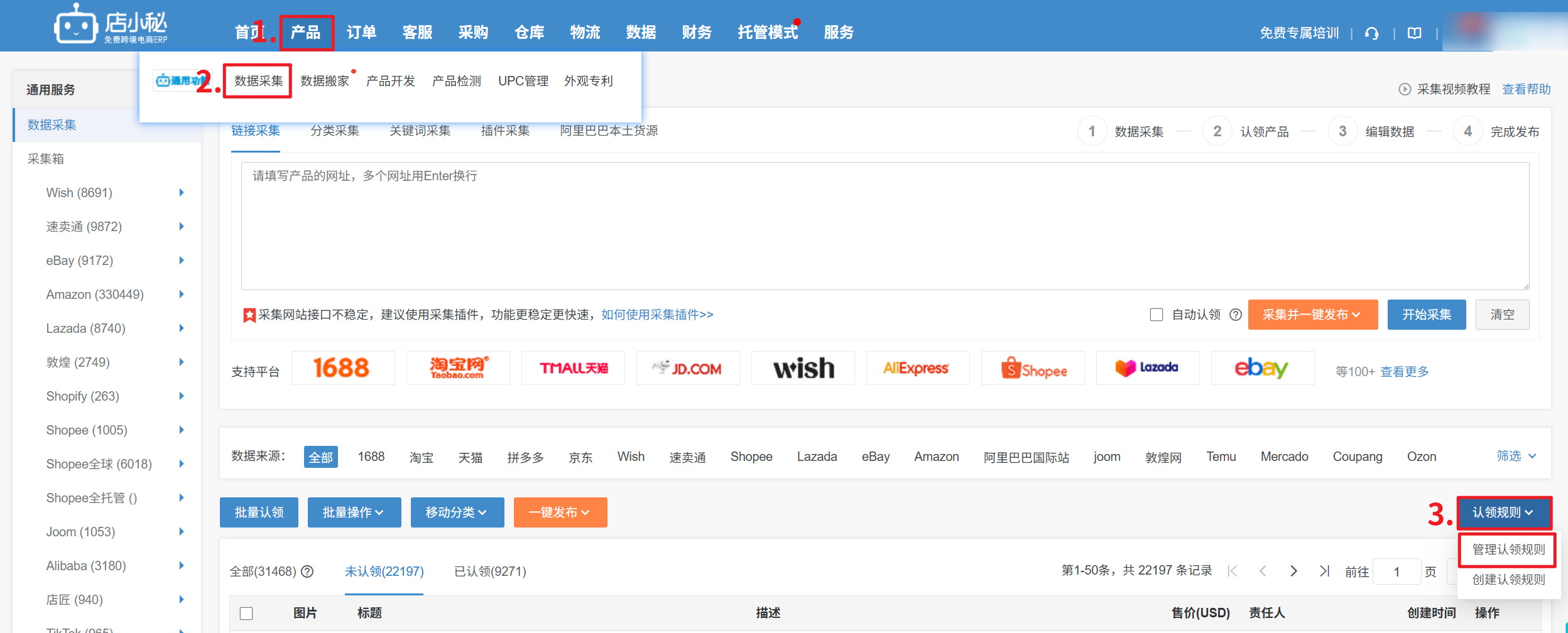This screenshot has width=1568, height=633.
Task: Click the 1688 platform logo
Action: (x=342, y=368)
